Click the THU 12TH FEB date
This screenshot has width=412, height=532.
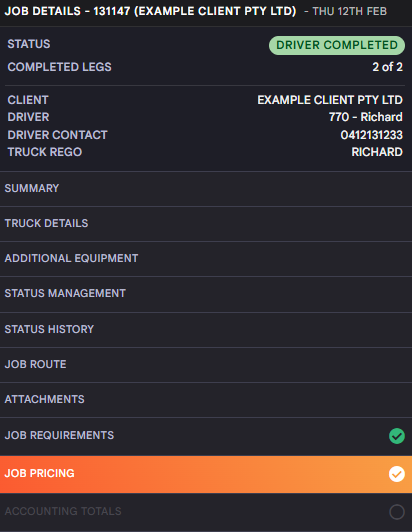(350, 12)
